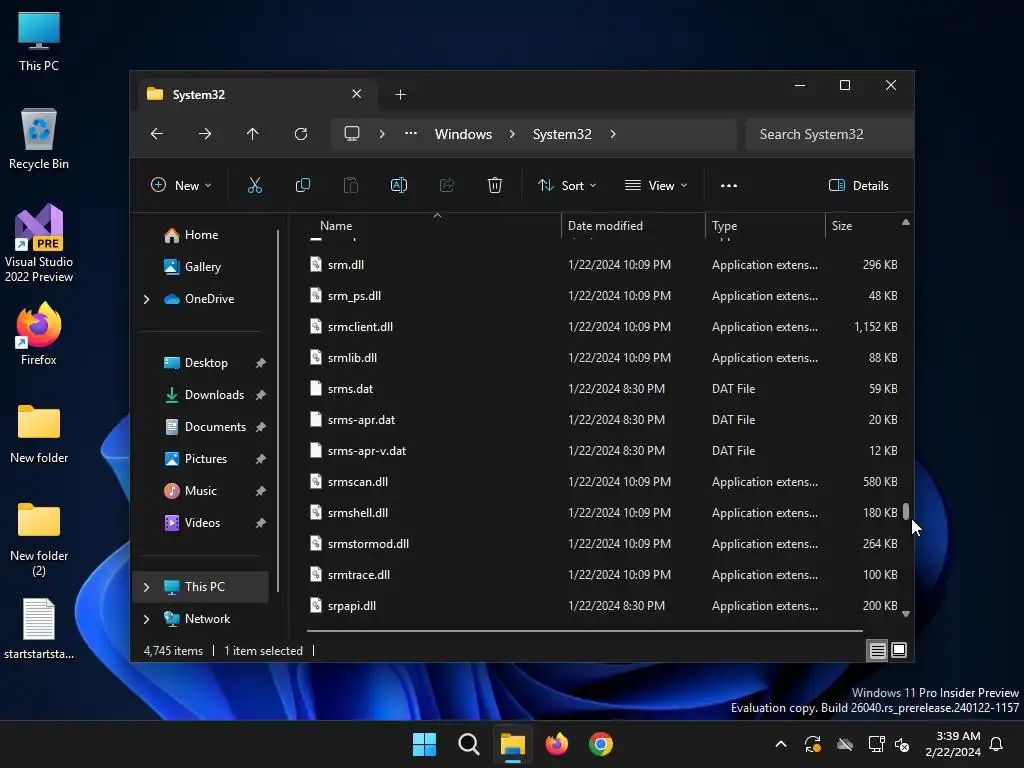Open startstartsta... text file on desktop
Image resolution: width=1024 pixels, height=768 pixels.
pos(39,628)
